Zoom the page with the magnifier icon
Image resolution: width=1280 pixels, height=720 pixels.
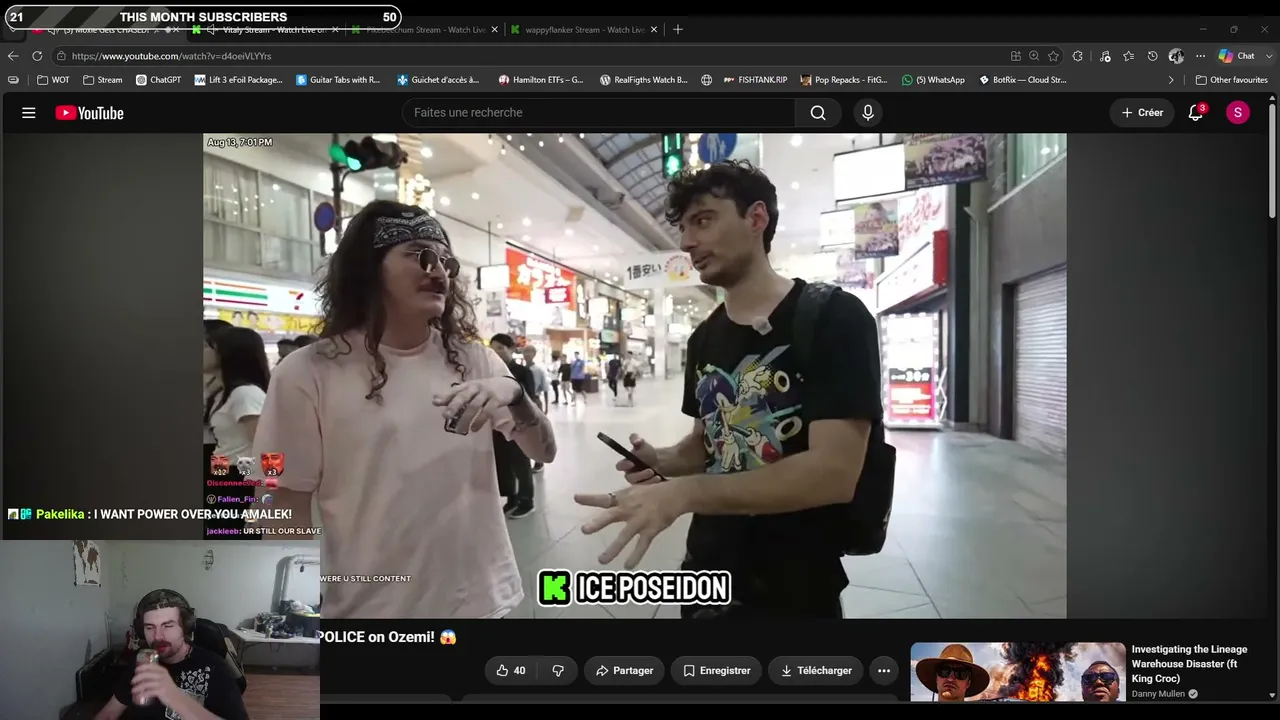pos(1034,56)
